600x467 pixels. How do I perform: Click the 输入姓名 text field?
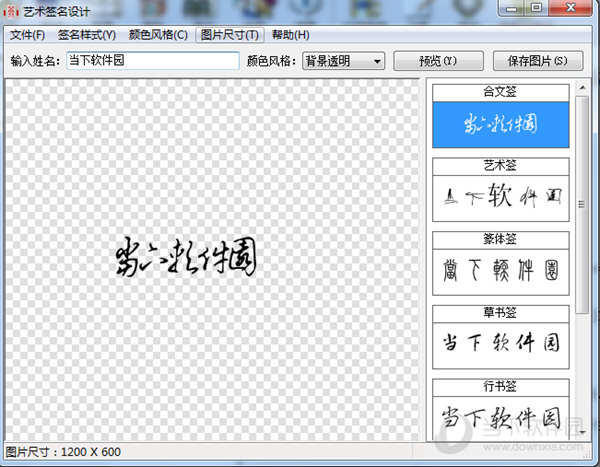(x=152, y=60)
